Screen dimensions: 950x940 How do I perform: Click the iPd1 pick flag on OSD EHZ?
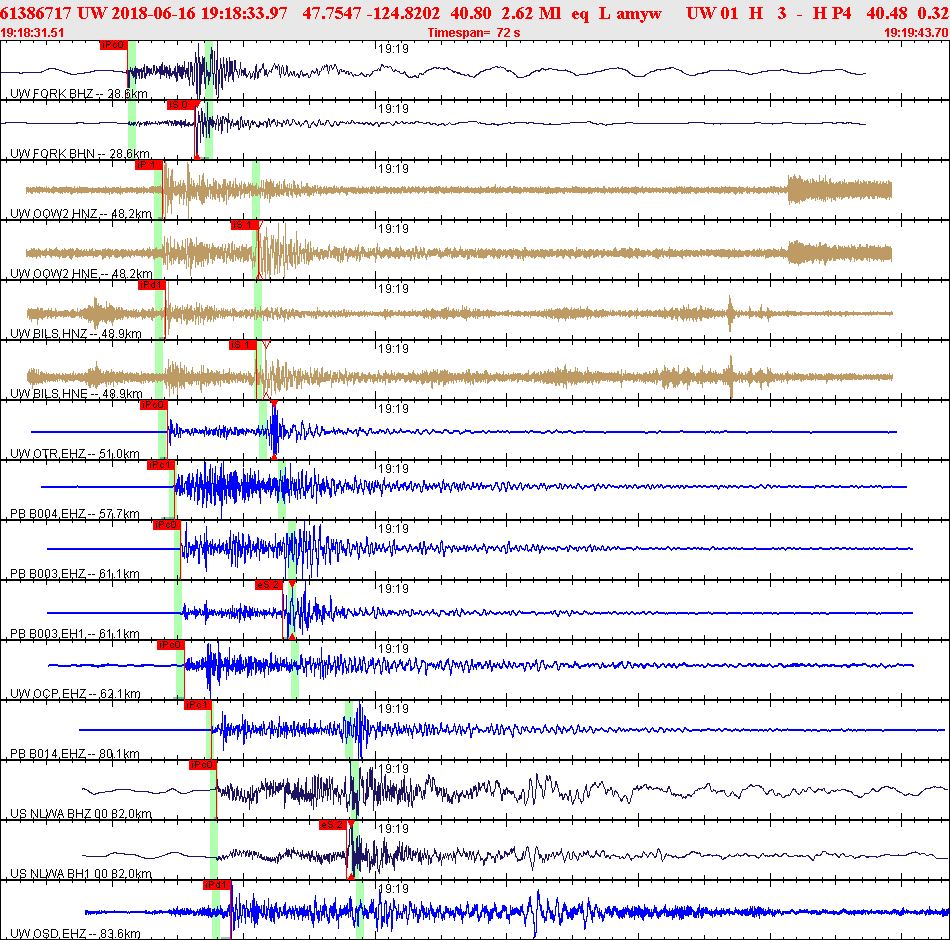216,885
